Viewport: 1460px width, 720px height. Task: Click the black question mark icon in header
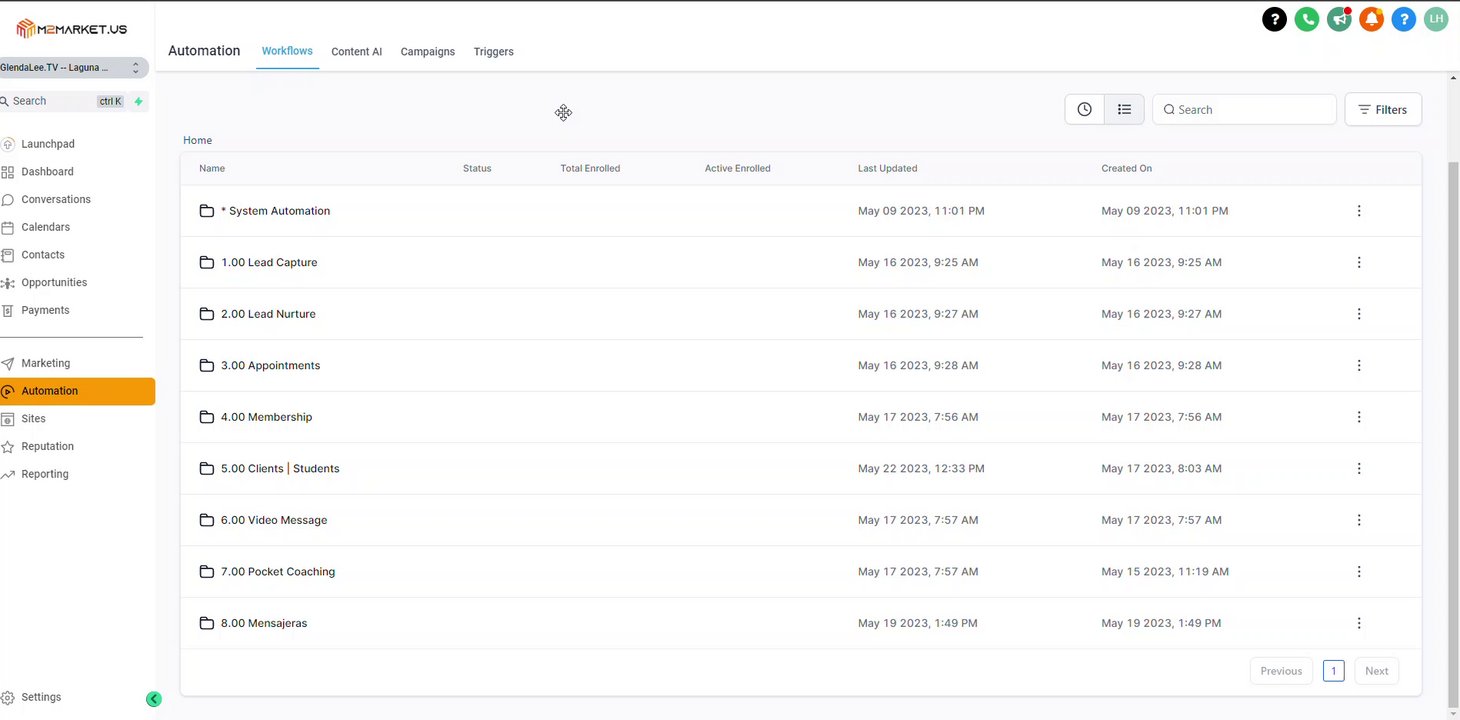click(1274, 19)
